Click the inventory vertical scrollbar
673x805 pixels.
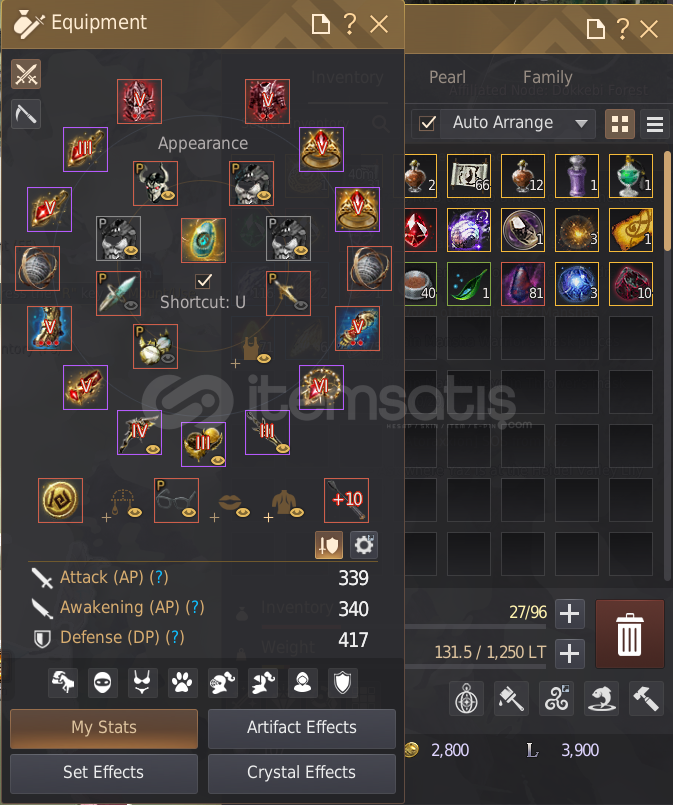click(667, 203)
